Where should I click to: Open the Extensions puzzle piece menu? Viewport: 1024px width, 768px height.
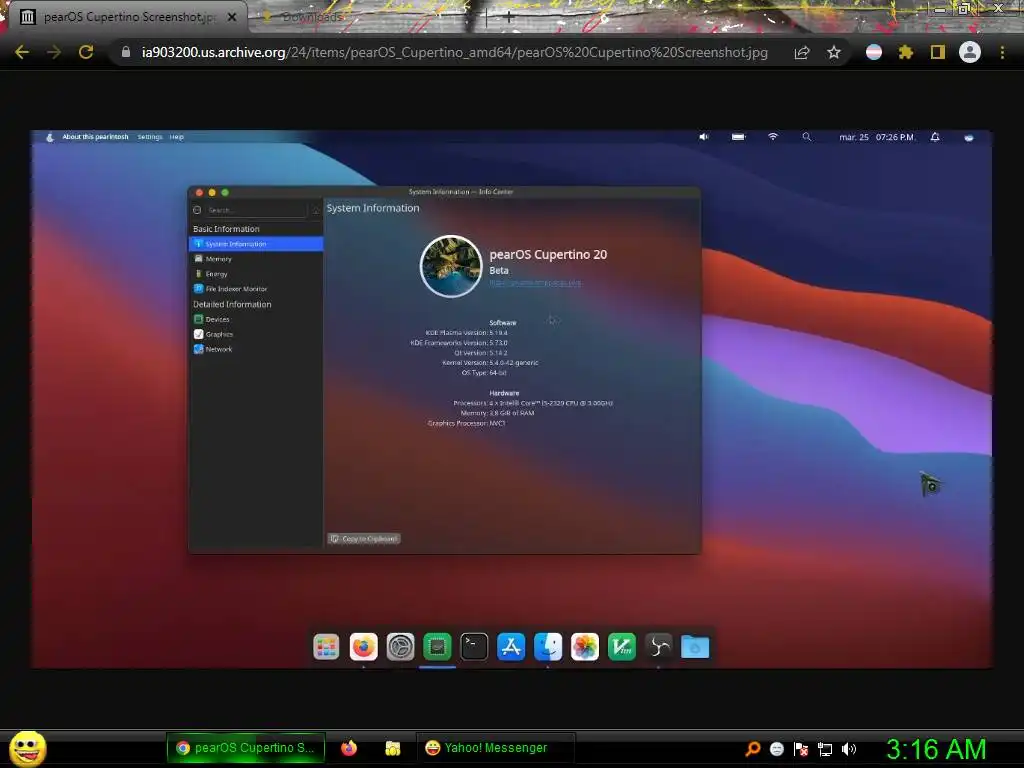click(905, 52)
